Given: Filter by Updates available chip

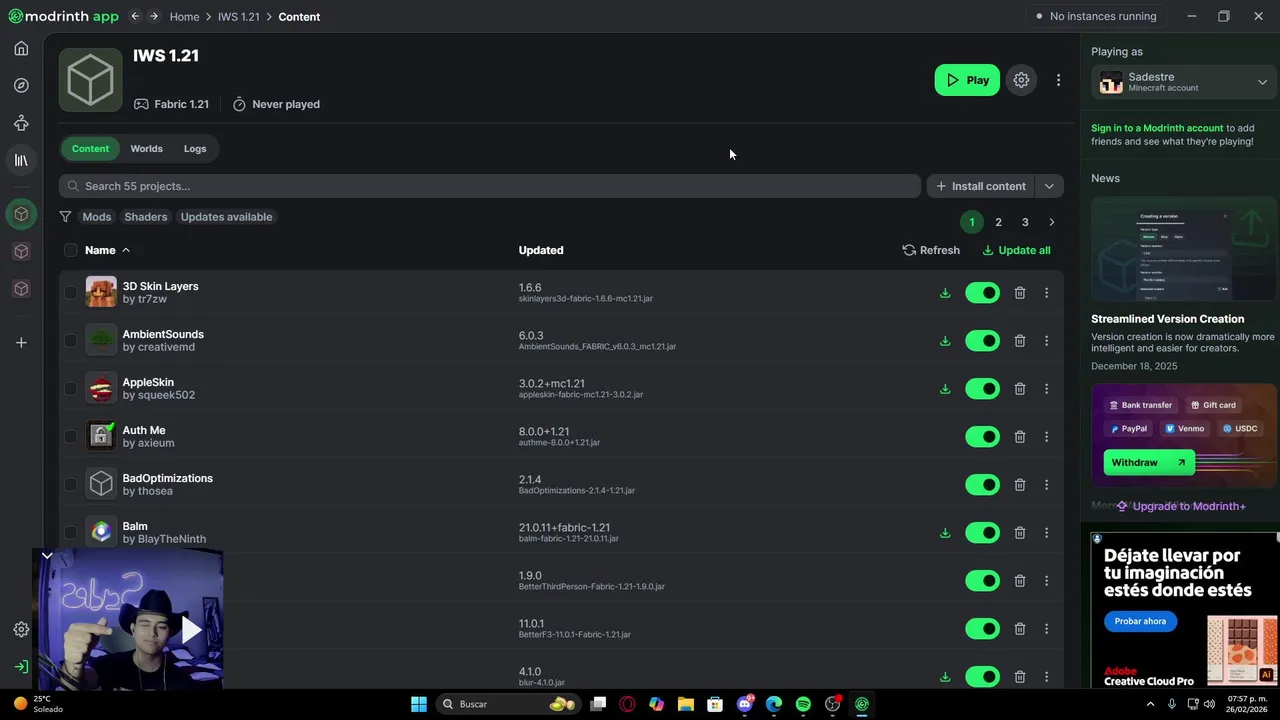Looking at the screenshot, I should tap(226, 217).
